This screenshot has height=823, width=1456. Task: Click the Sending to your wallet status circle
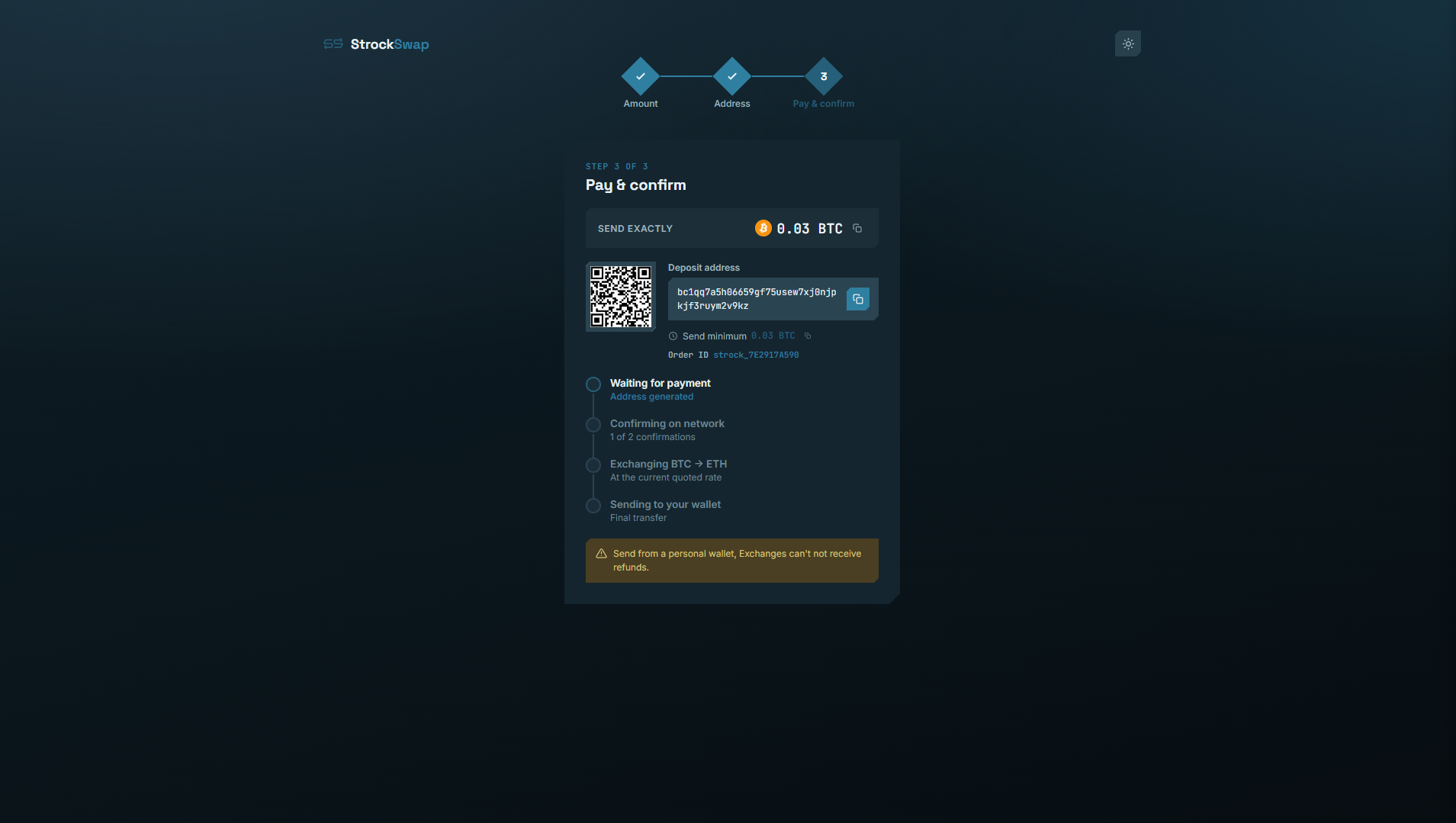[593, 506]
